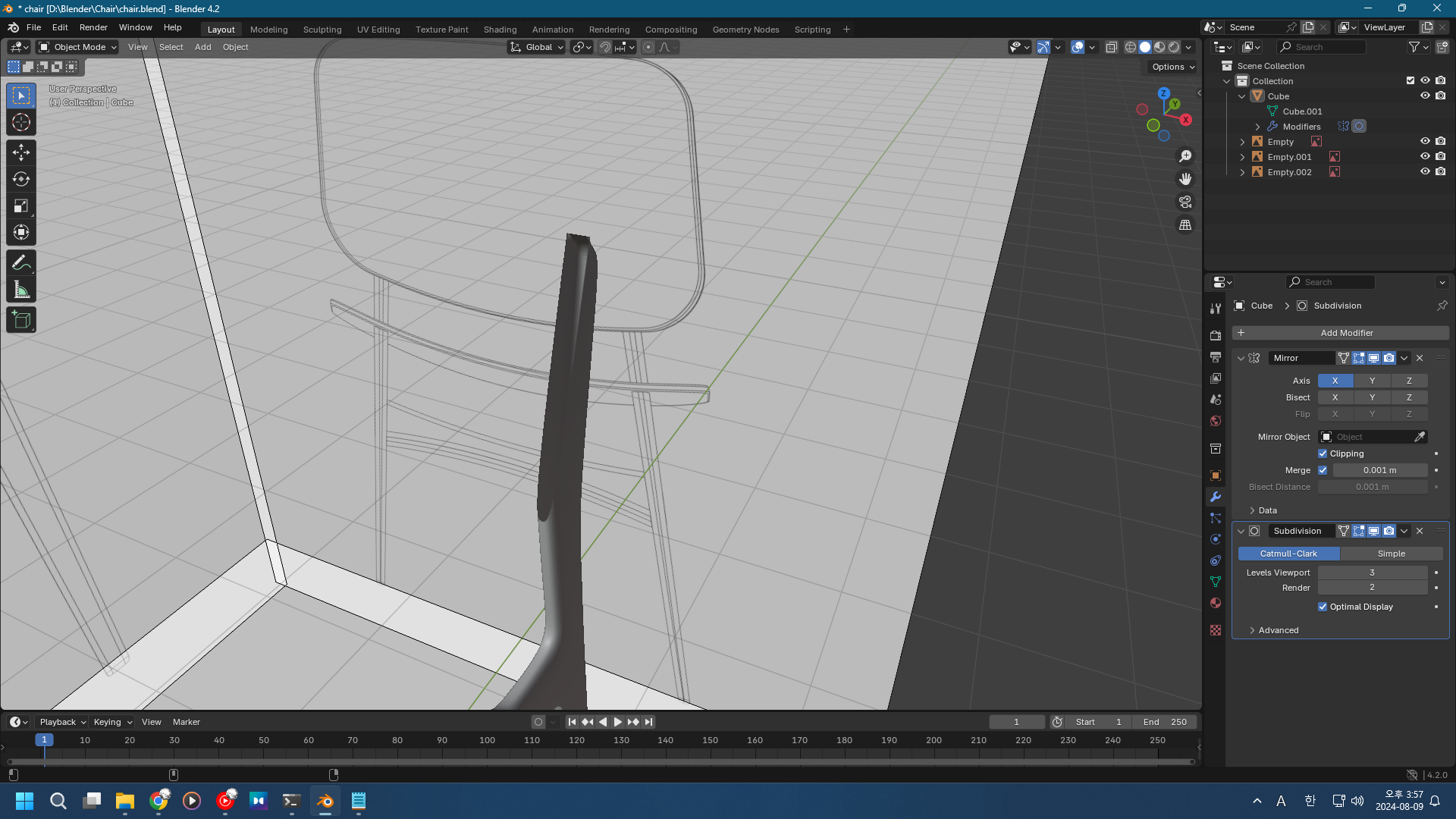Hide Empty.001 in the viewport
This screenshot has width=1456, height=819.
[x=1425, y=156]
